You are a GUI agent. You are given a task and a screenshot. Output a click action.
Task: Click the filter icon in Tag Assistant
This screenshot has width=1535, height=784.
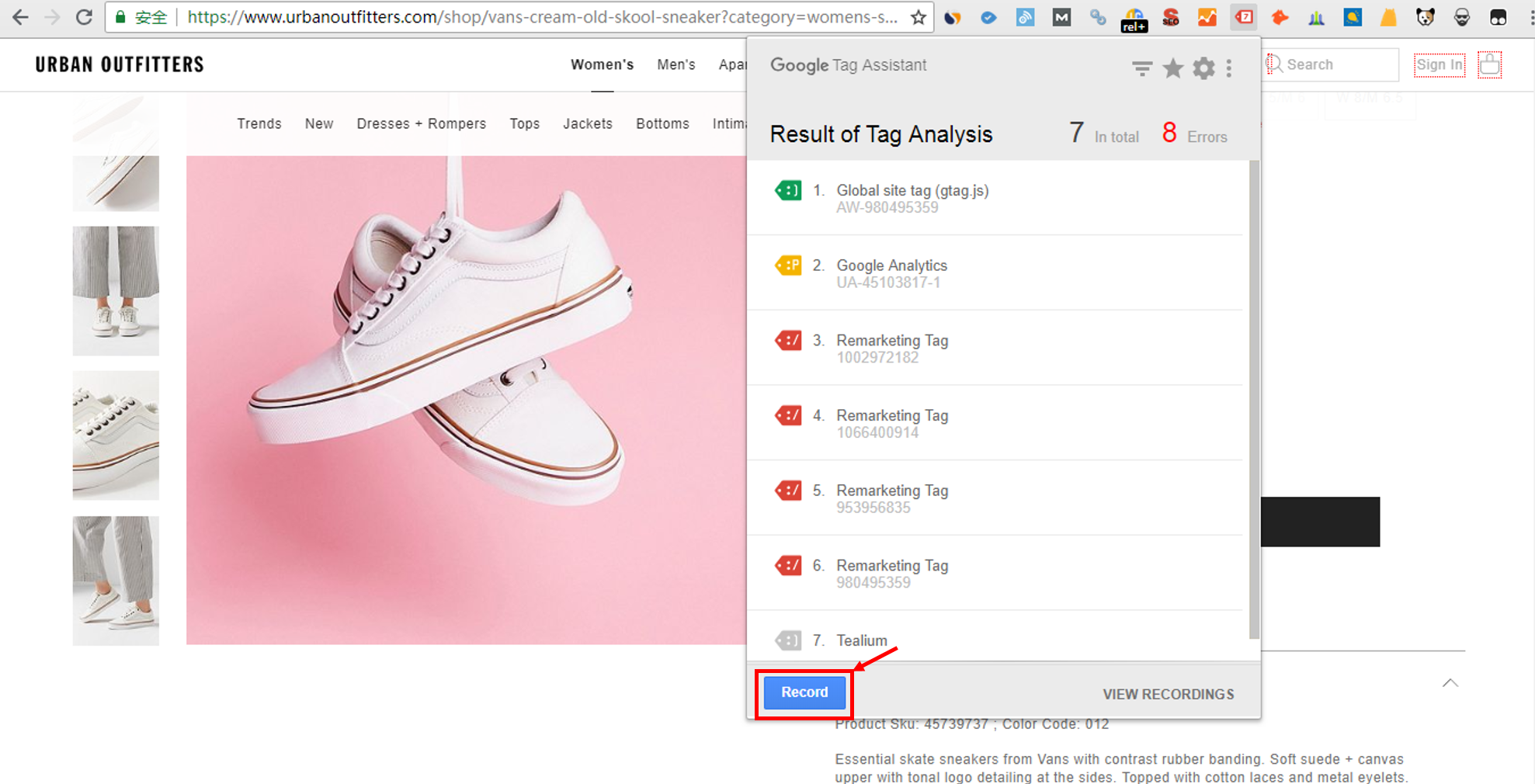tap(1141, 68)
